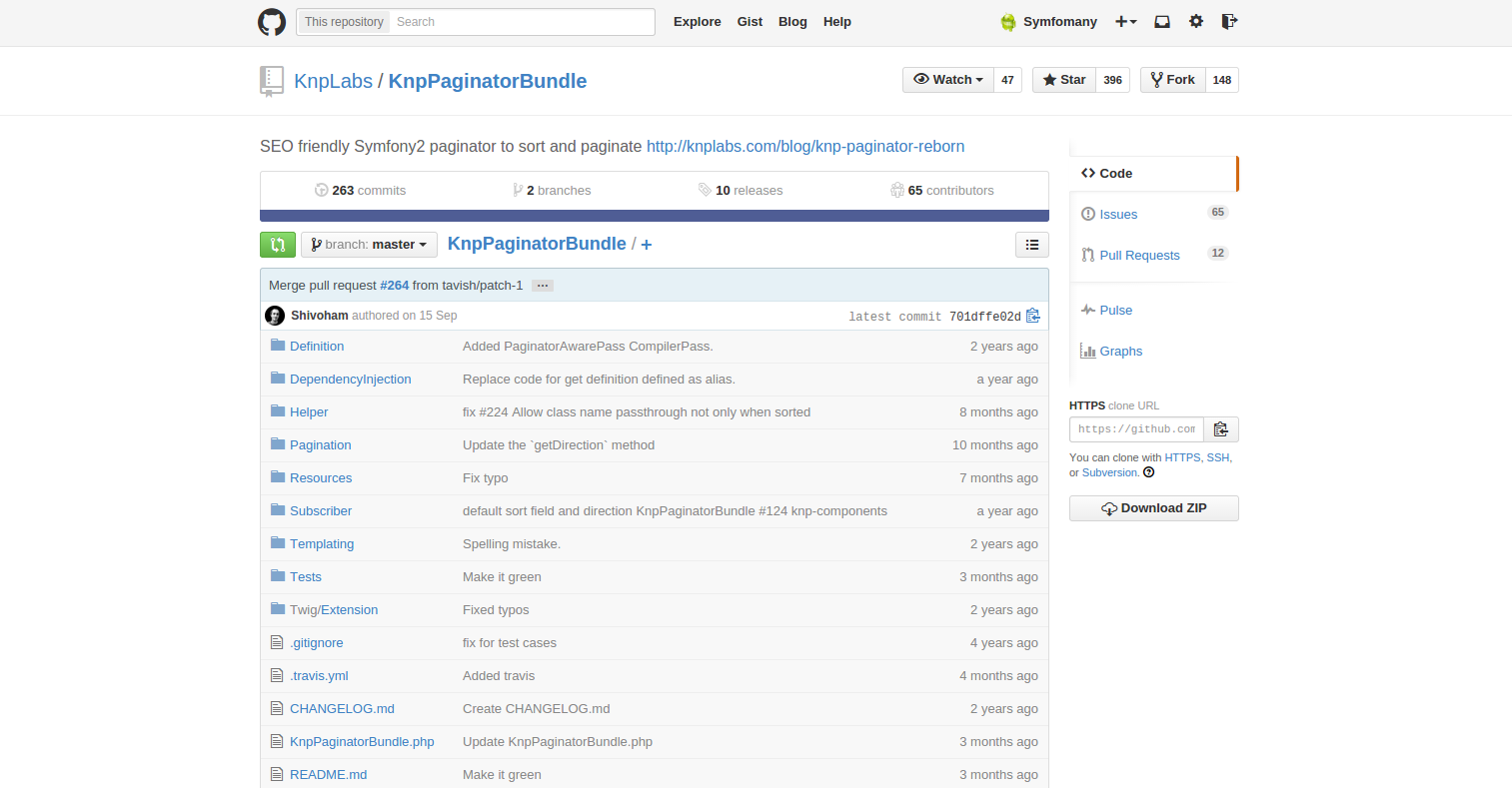The width and height of the screenshot is (1512, 788).
Task: View the 10 releases
Action: pyautogui.click(x=741, y=190)
